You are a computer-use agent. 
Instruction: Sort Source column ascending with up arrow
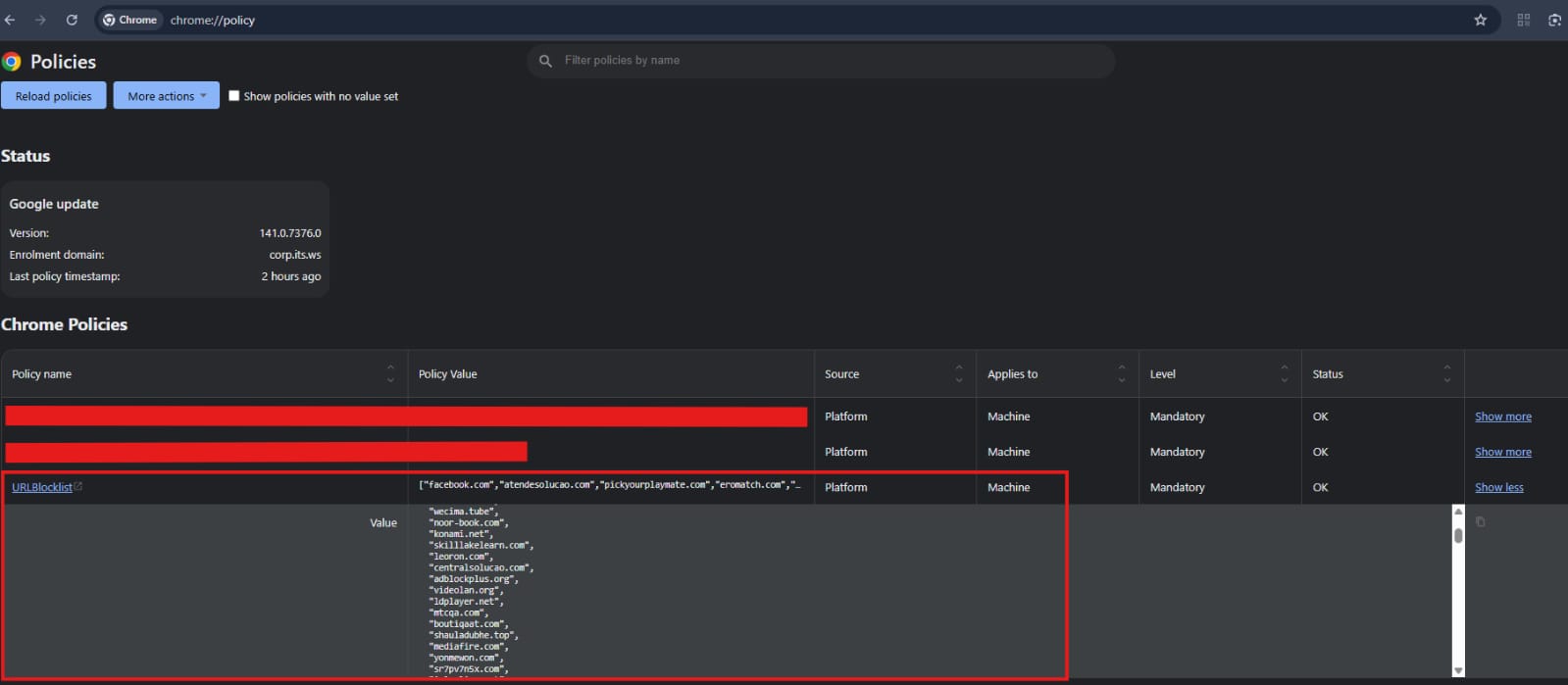[x=959, y=368]
